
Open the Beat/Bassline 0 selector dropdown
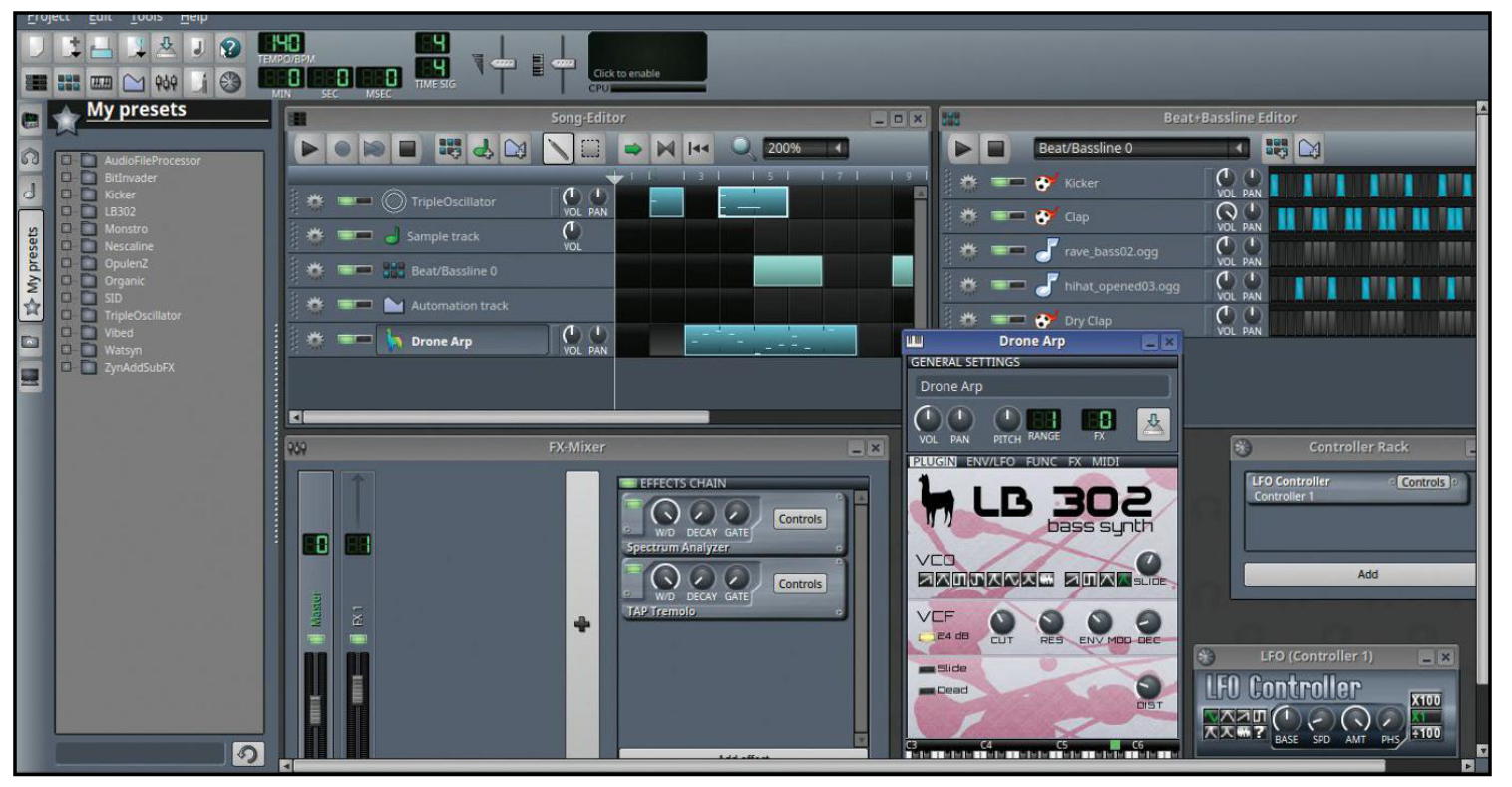[x=1238, y=149]
